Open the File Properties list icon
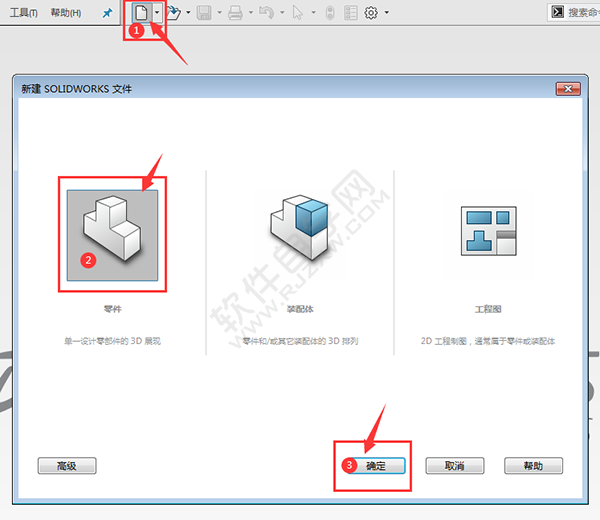The height and width of the screenshot is (520, 600). 351,13
